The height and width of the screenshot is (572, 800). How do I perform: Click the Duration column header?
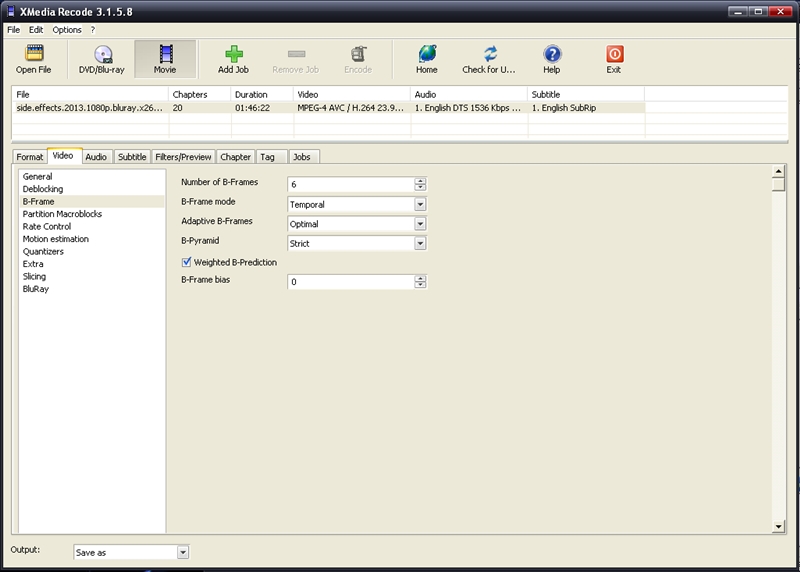point(262,94)
